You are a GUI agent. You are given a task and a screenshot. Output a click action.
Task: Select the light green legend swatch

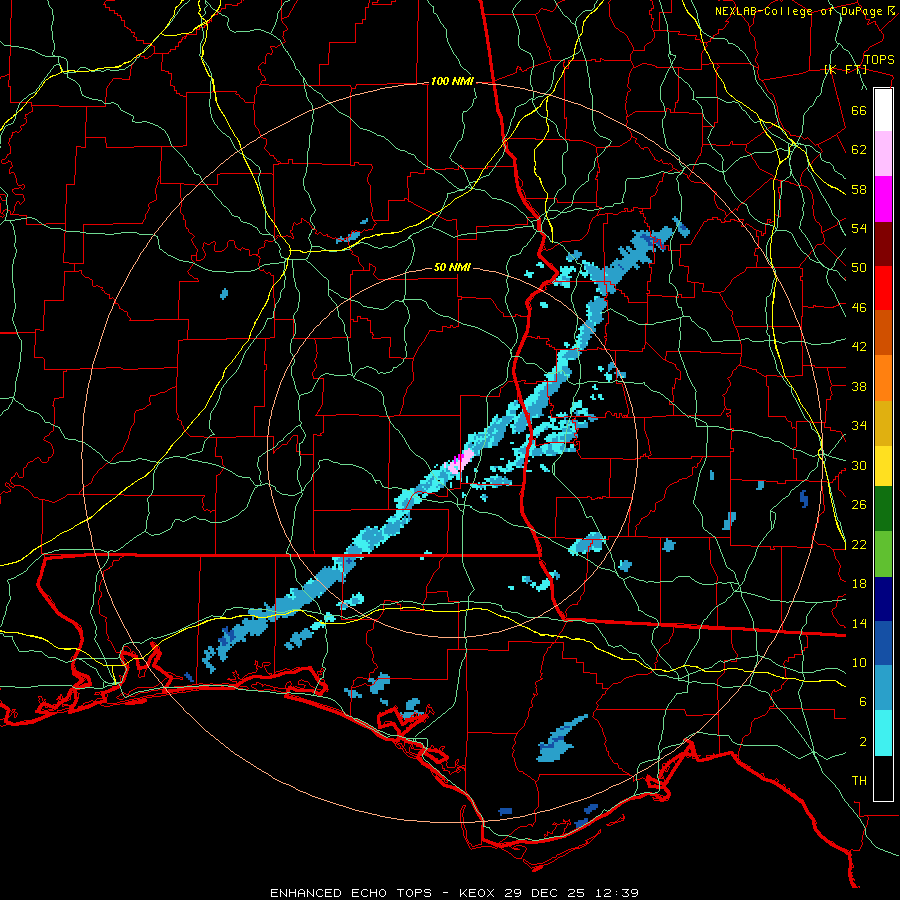point(883,554)
